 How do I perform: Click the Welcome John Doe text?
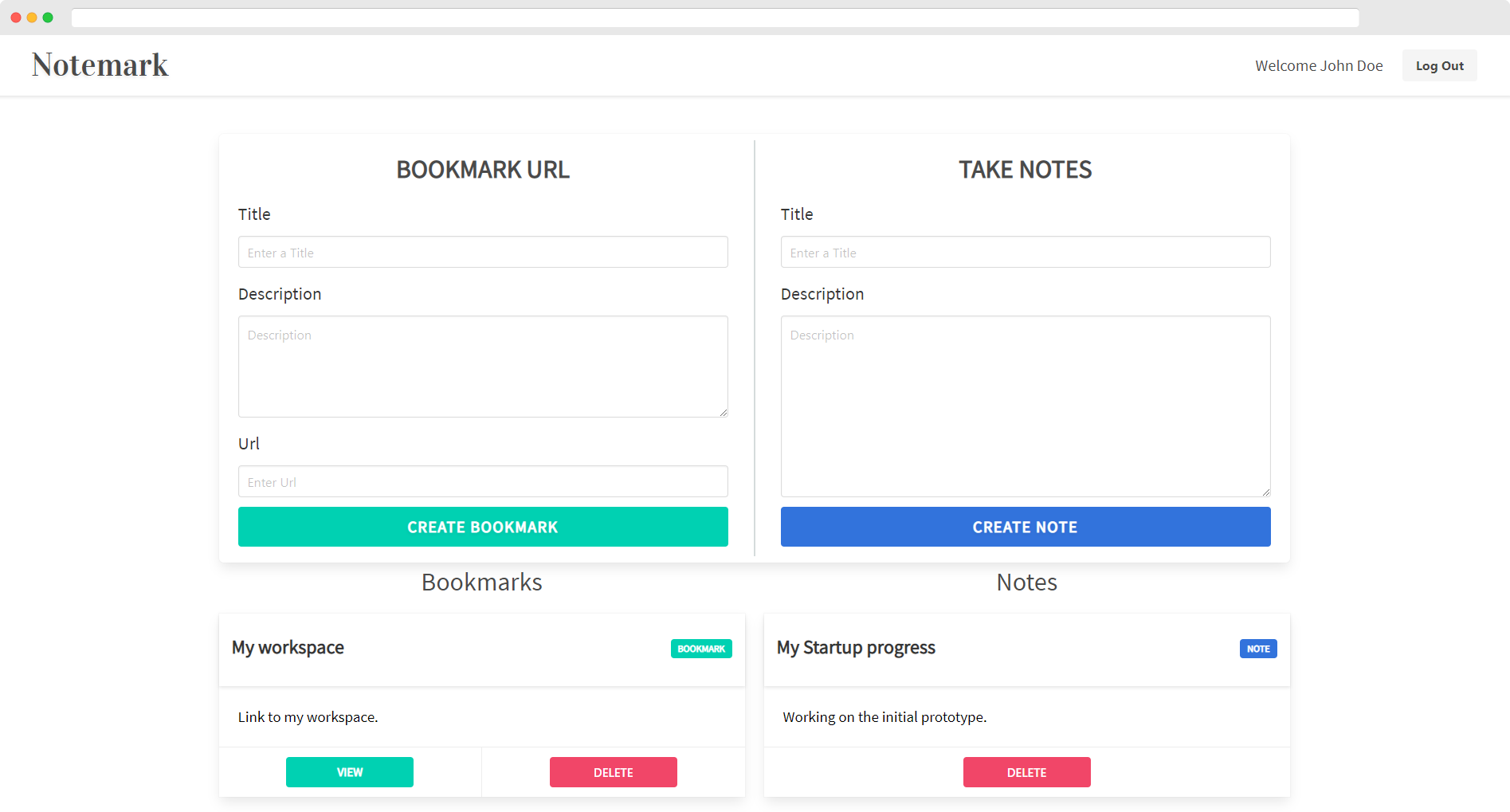(x=1319, y=66)
